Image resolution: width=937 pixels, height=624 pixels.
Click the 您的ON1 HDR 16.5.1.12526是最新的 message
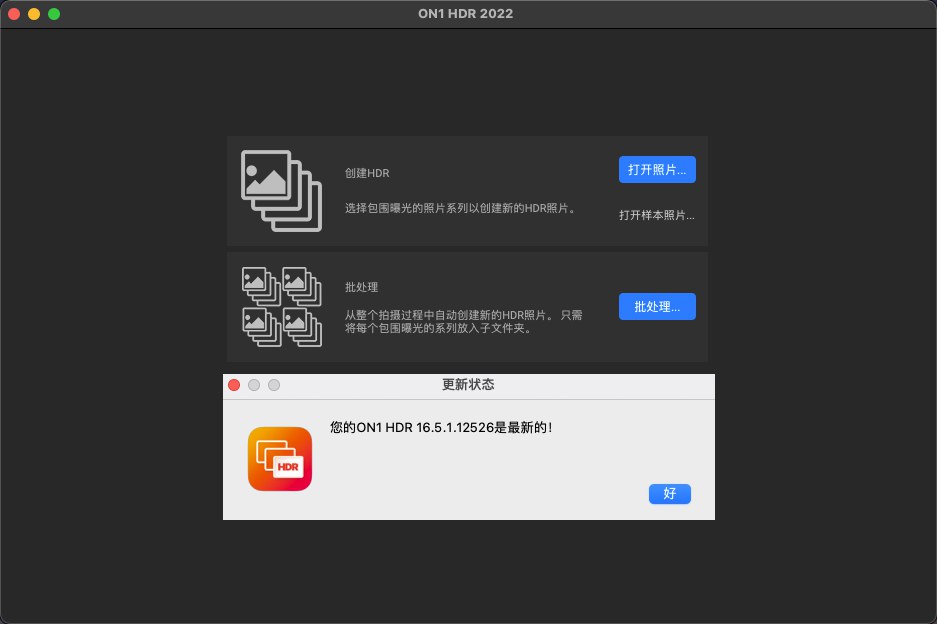[441, 427]
